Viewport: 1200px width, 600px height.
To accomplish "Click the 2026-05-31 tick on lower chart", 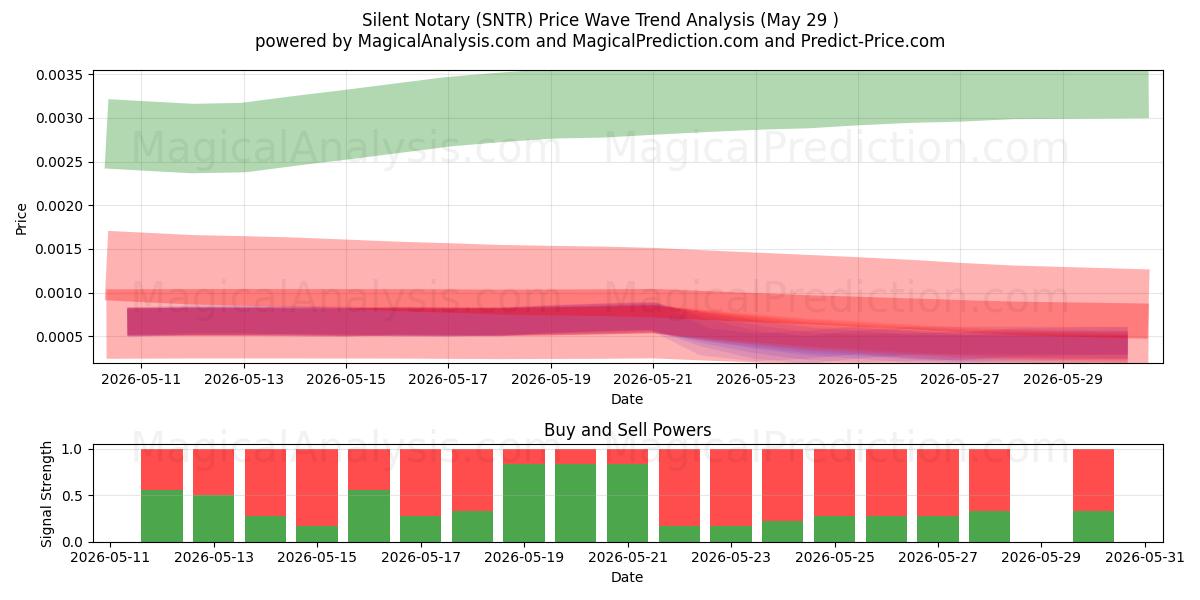I will [1144, 557].
